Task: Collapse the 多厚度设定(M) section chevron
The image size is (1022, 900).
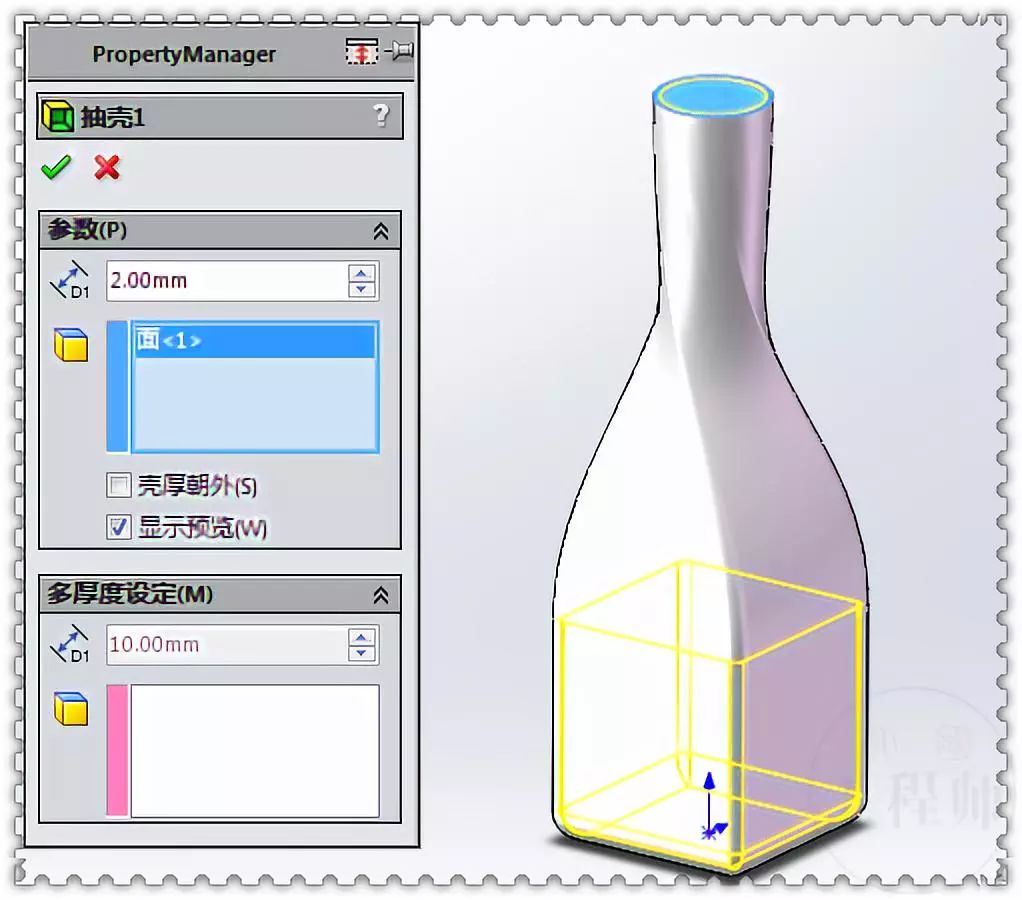Action: [379, 594]
